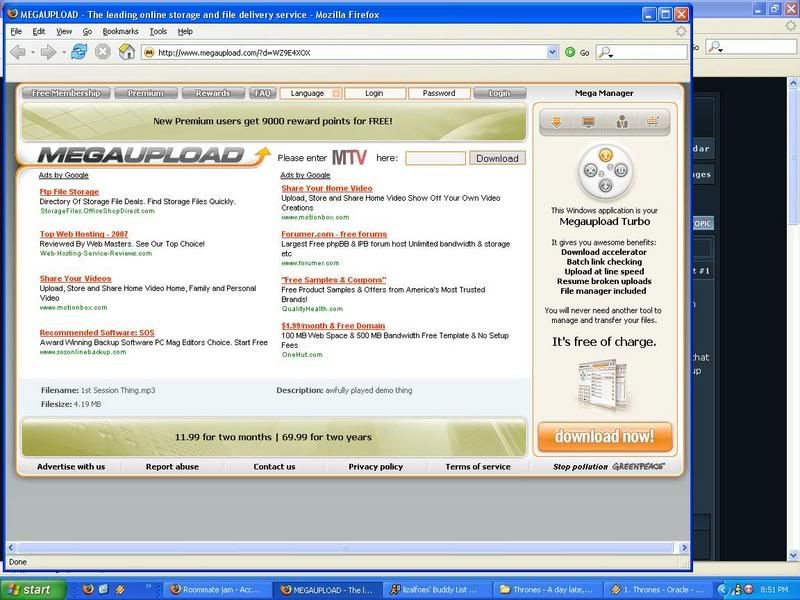Image resolution: width=800 pixels, height=600 pixels.
Task: Click the pause button on the round controller
Action: (620, 171)
